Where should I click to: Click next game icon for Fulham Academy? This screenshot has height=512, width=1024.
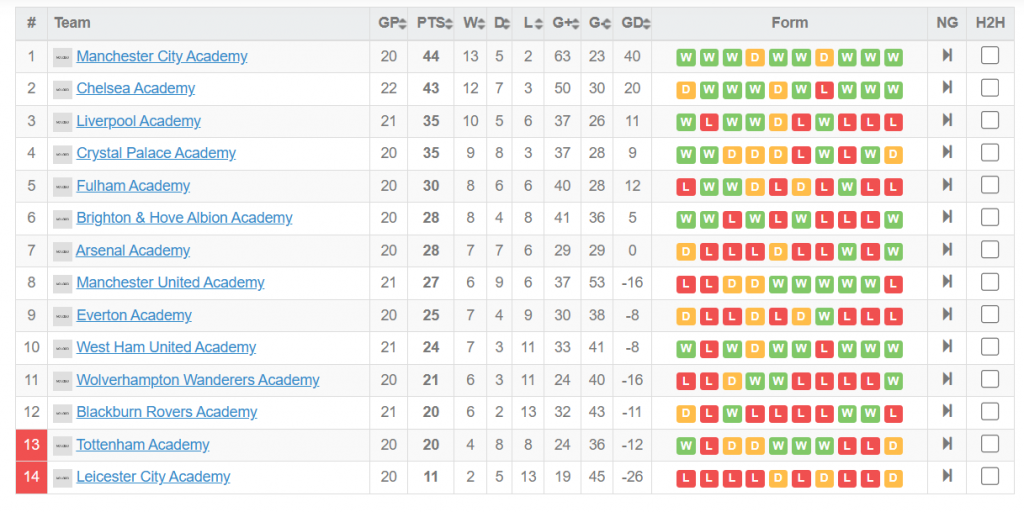tap(946, 186)
